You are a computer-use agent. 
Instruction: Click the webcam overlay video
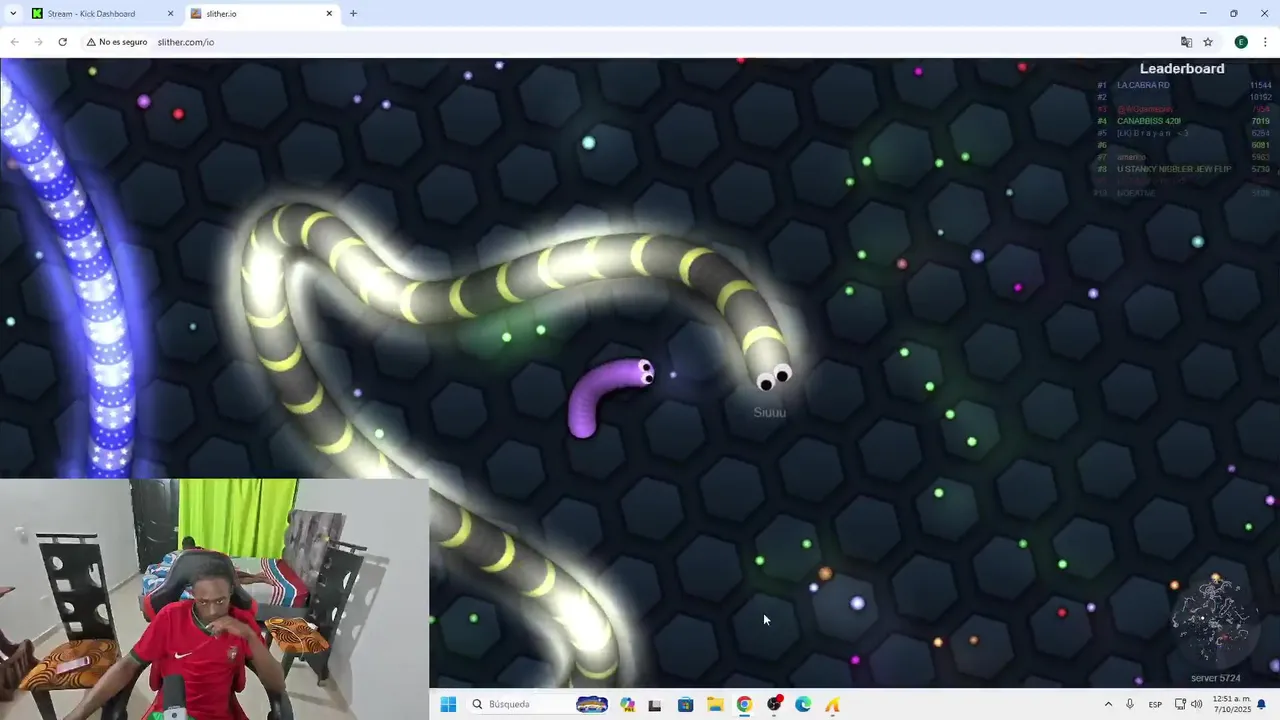coord(214,599)
